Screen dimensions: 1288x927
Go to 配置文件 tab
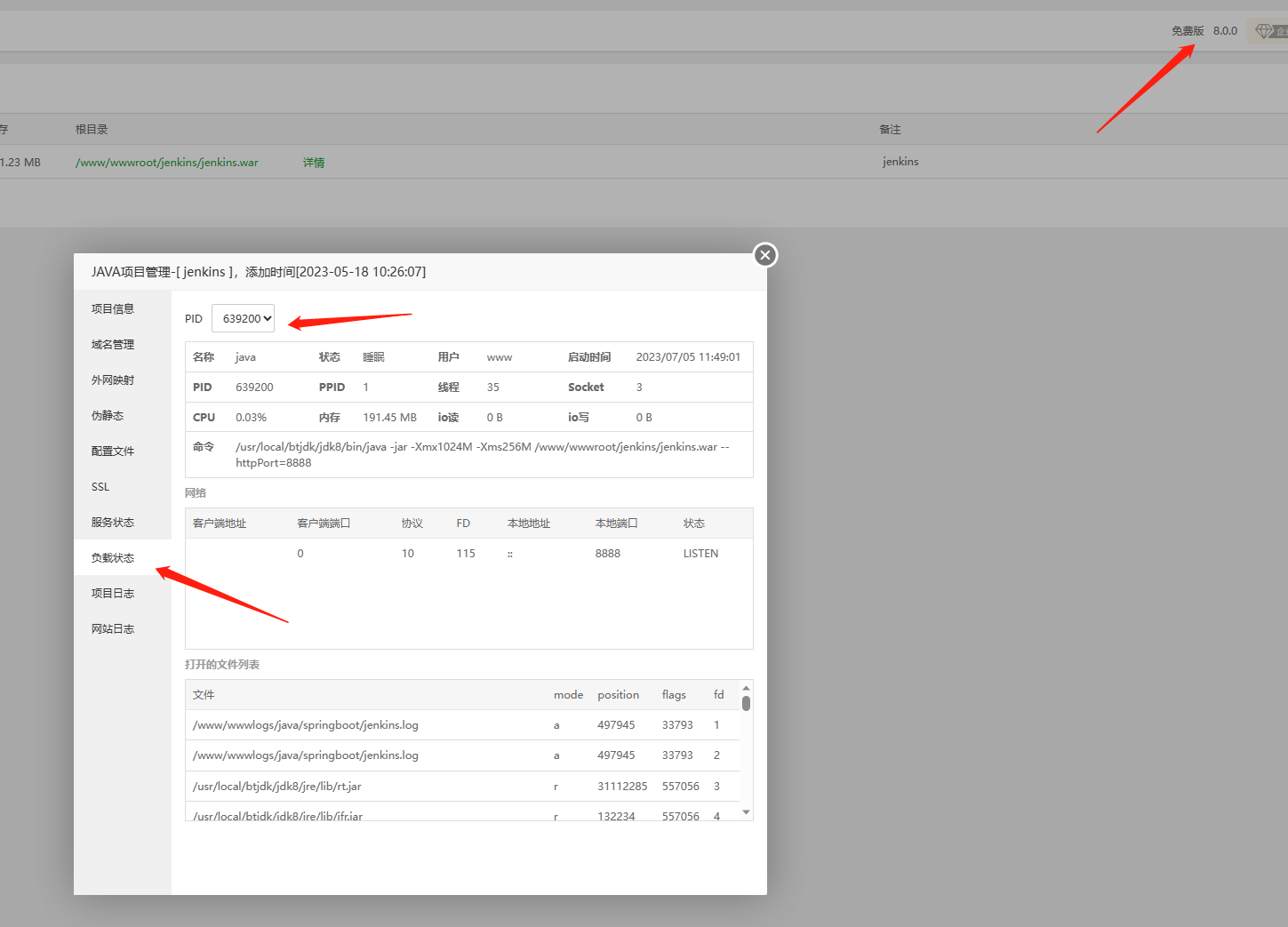(113, 451)
